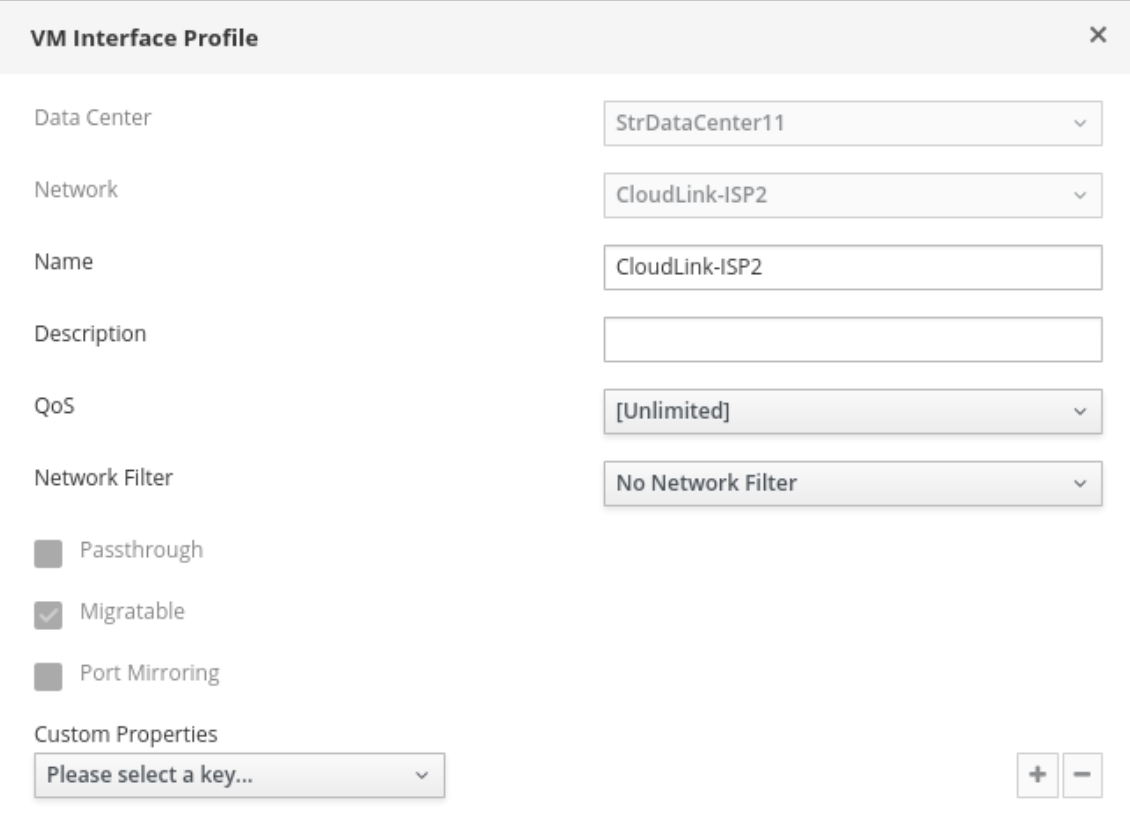This screenshot has width=1130, height=819.
Task: Click the Name field containing CloudLink-ISP2
Action: (852, 268)
